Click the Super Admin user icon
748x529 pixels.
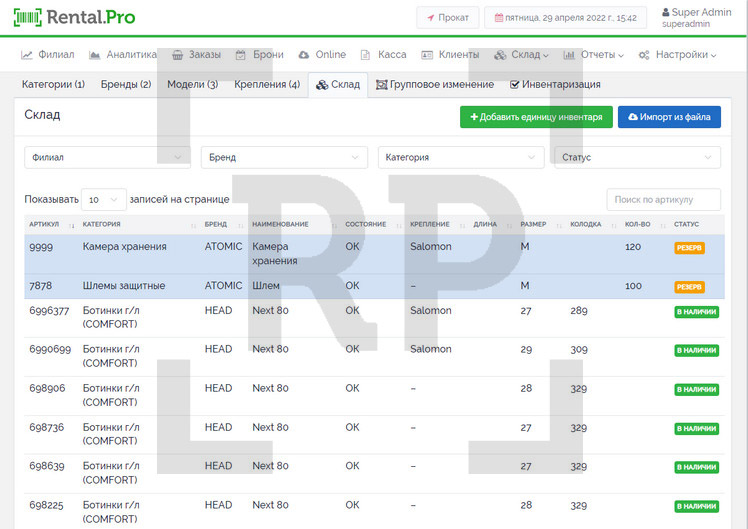[x=668, y=12]
